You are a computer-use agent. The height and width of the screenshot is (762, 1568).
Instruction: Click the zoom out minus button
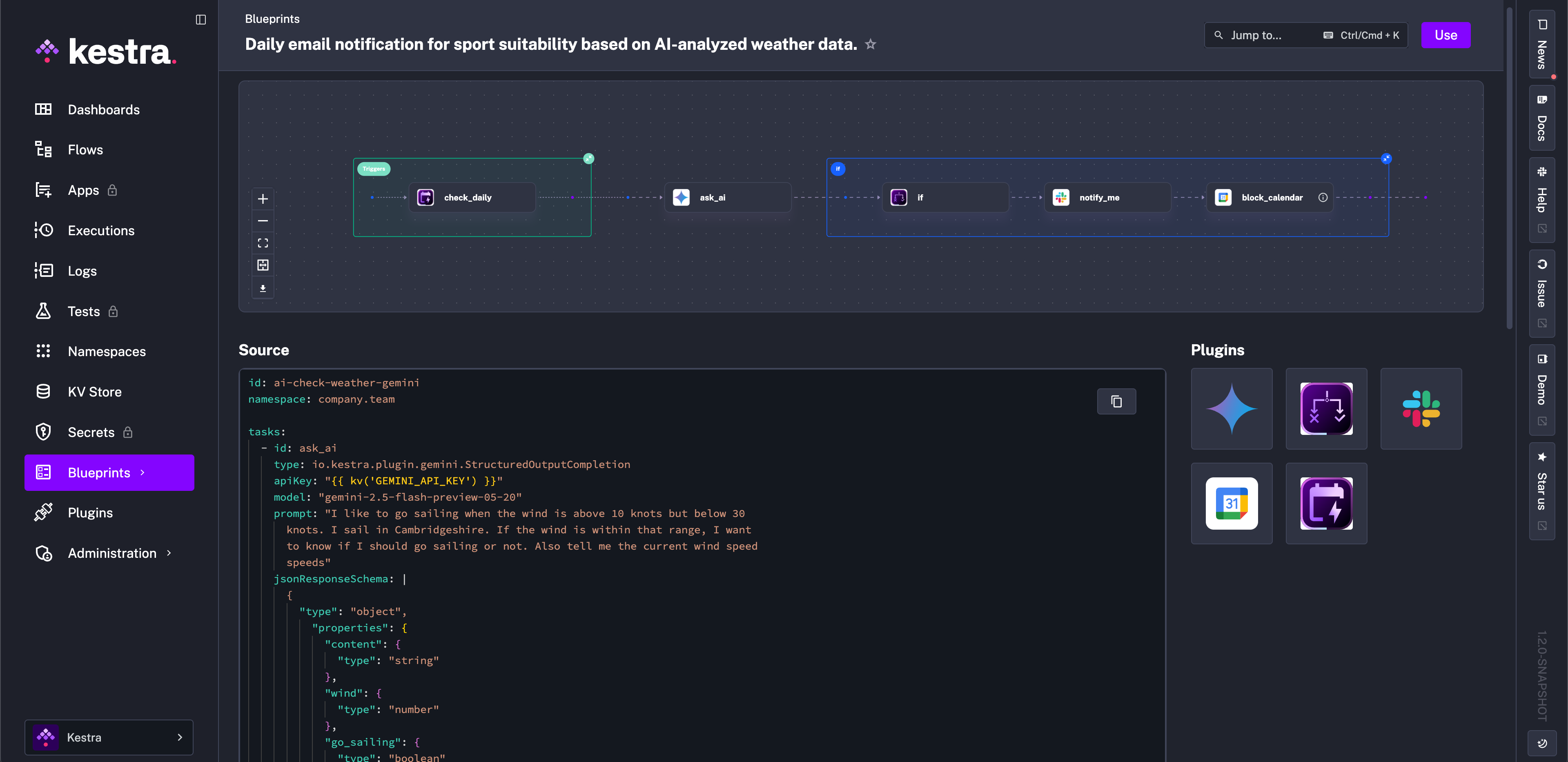[263, 221]
